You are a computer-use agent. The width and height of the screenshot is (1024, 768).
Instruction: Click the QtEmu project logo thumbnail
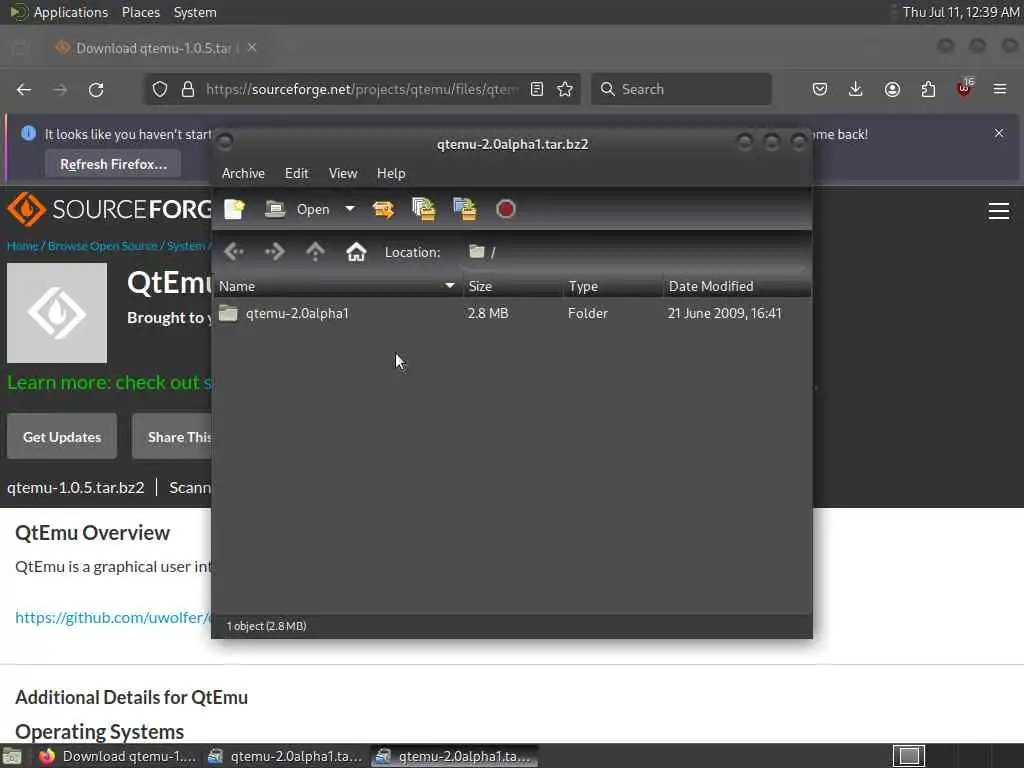coord(57,313)
